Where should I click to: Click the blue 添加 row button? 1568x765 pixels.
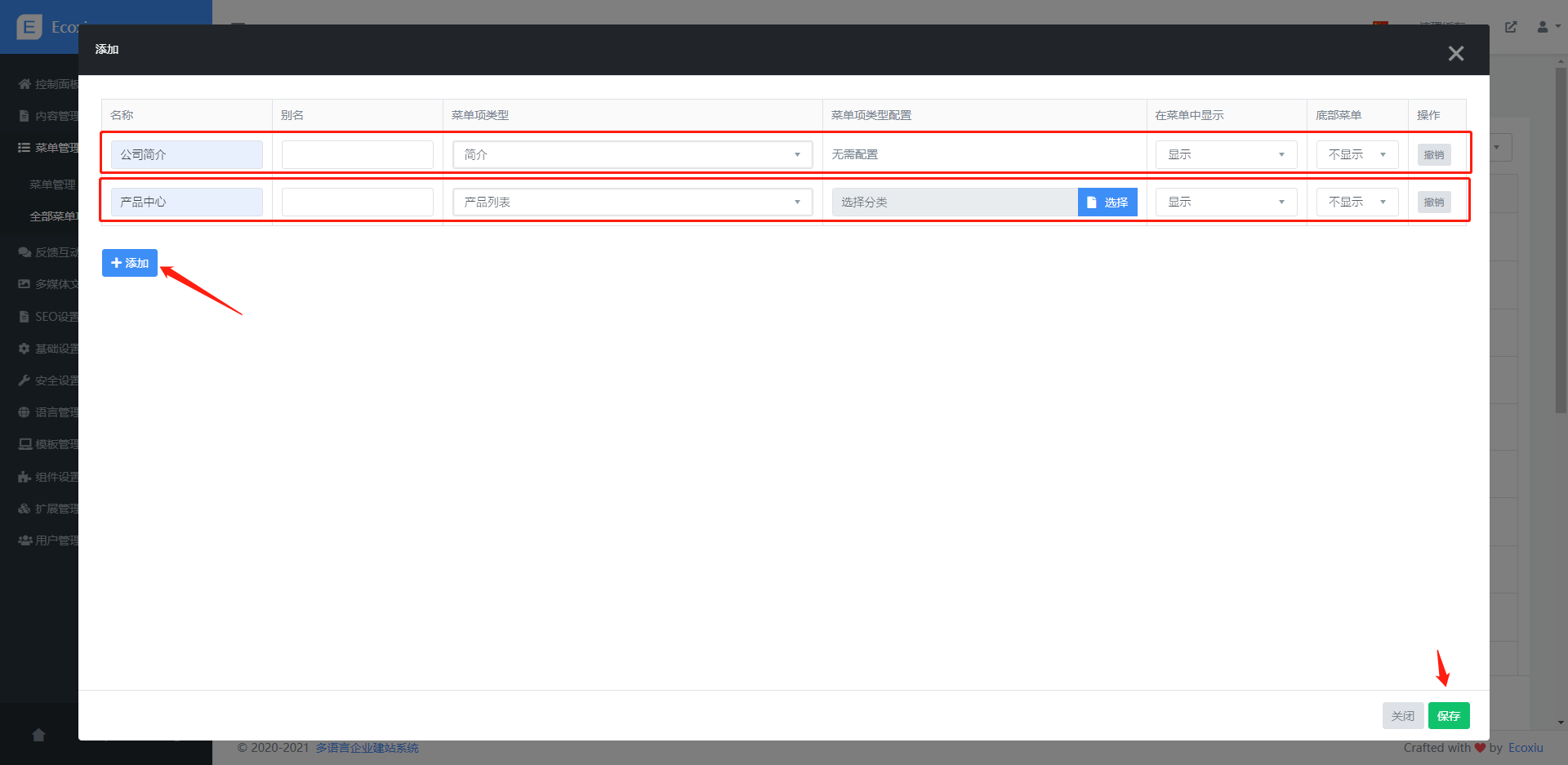130,263
